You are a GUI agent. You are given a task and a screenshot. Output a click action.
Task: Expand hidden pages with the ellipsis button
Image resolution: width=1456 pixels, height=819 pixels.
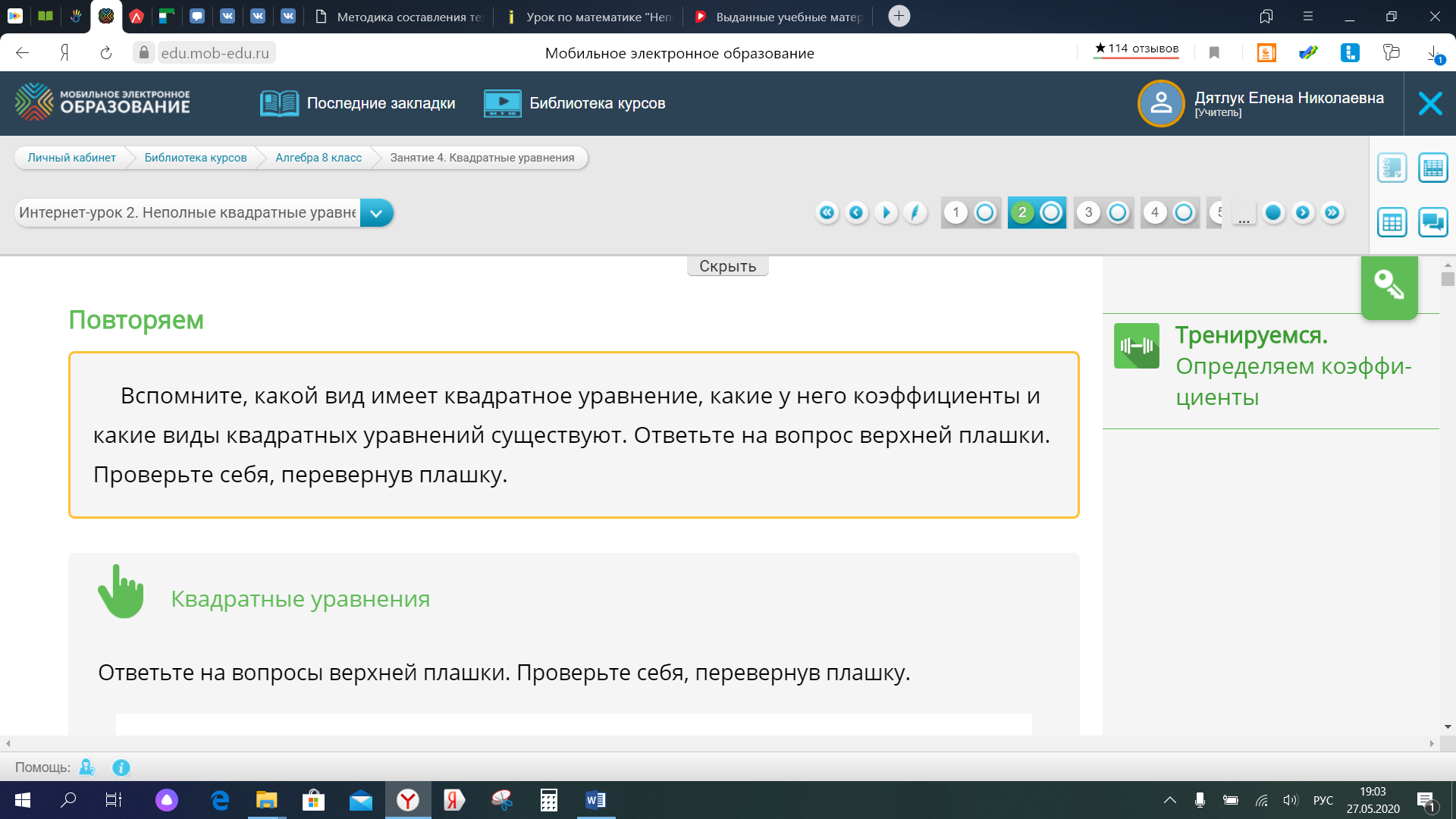tap(1244, 215)
